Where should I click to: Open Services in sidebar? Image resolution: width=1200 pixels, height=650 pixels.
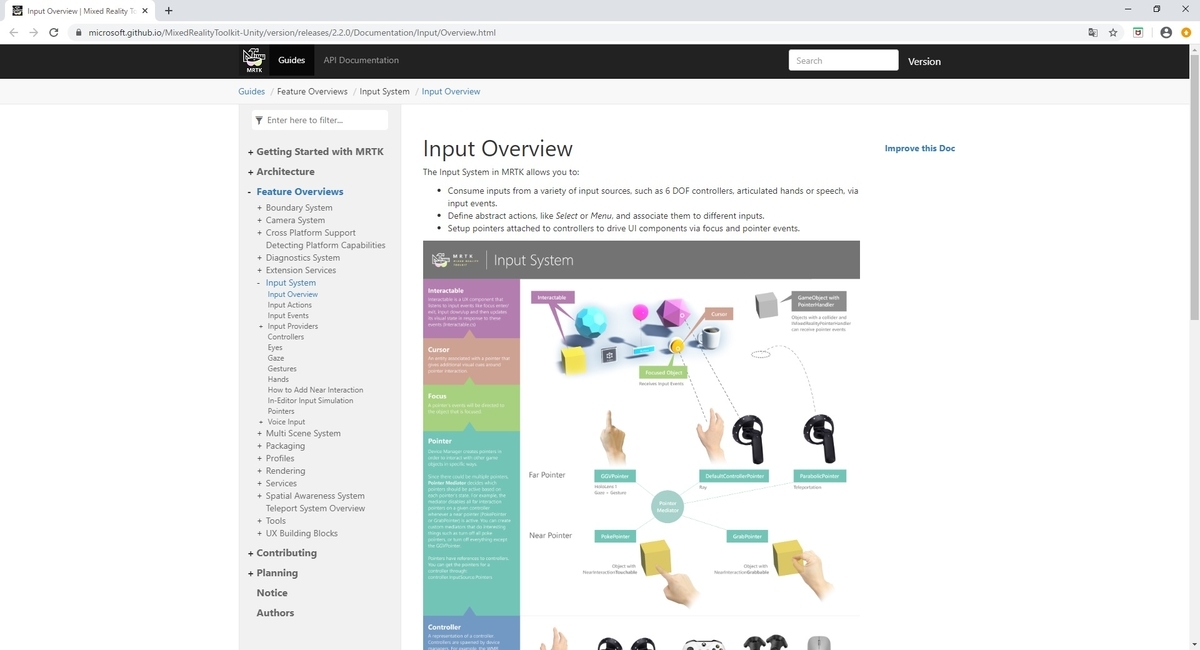(x=281, y=483)
